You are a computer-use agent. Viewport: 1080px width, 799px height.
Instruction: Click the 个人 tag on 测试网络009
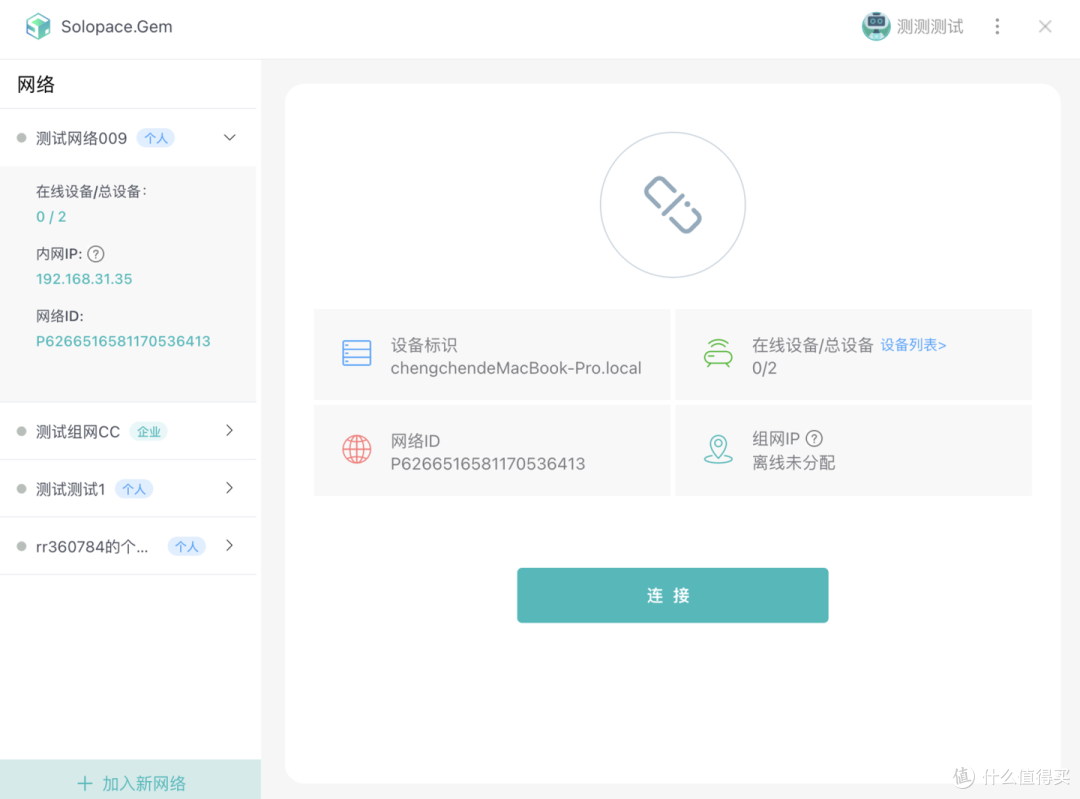click(x=156, y=138)
